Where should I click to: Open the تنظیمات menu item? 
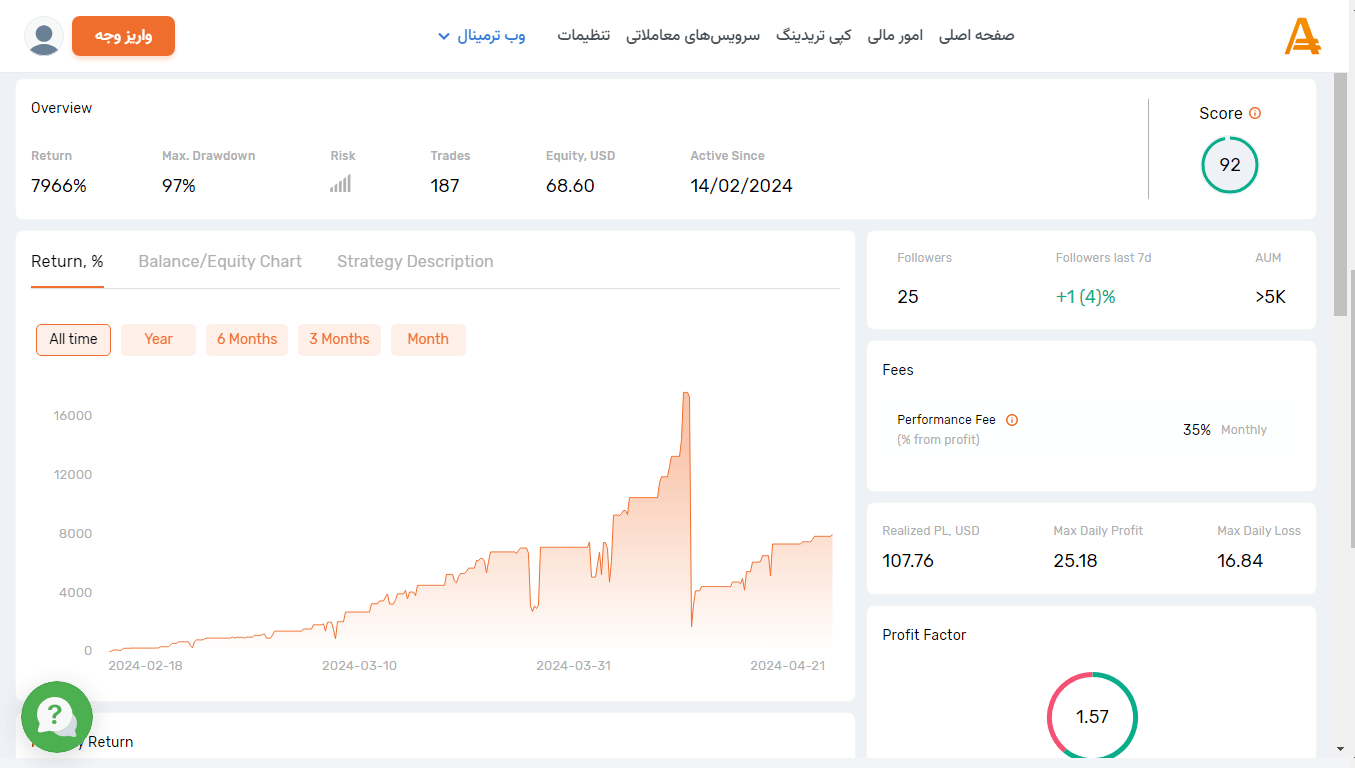tap(585, 35)
